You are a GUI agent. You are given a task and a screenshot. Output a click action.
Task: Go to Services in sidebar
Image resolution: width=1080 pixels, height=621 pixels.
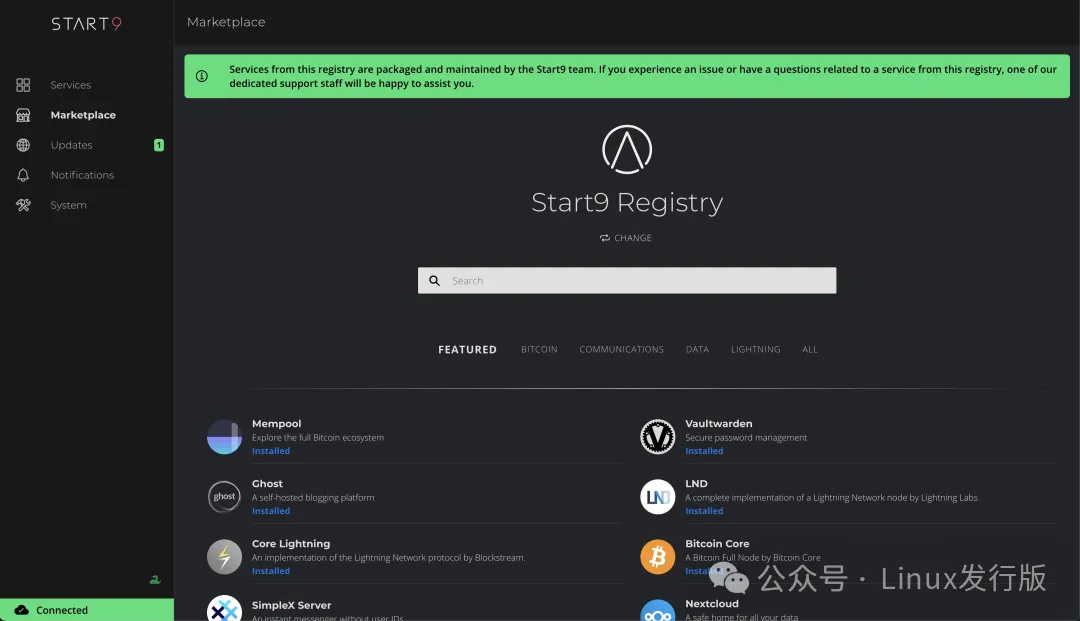point(70,85)
